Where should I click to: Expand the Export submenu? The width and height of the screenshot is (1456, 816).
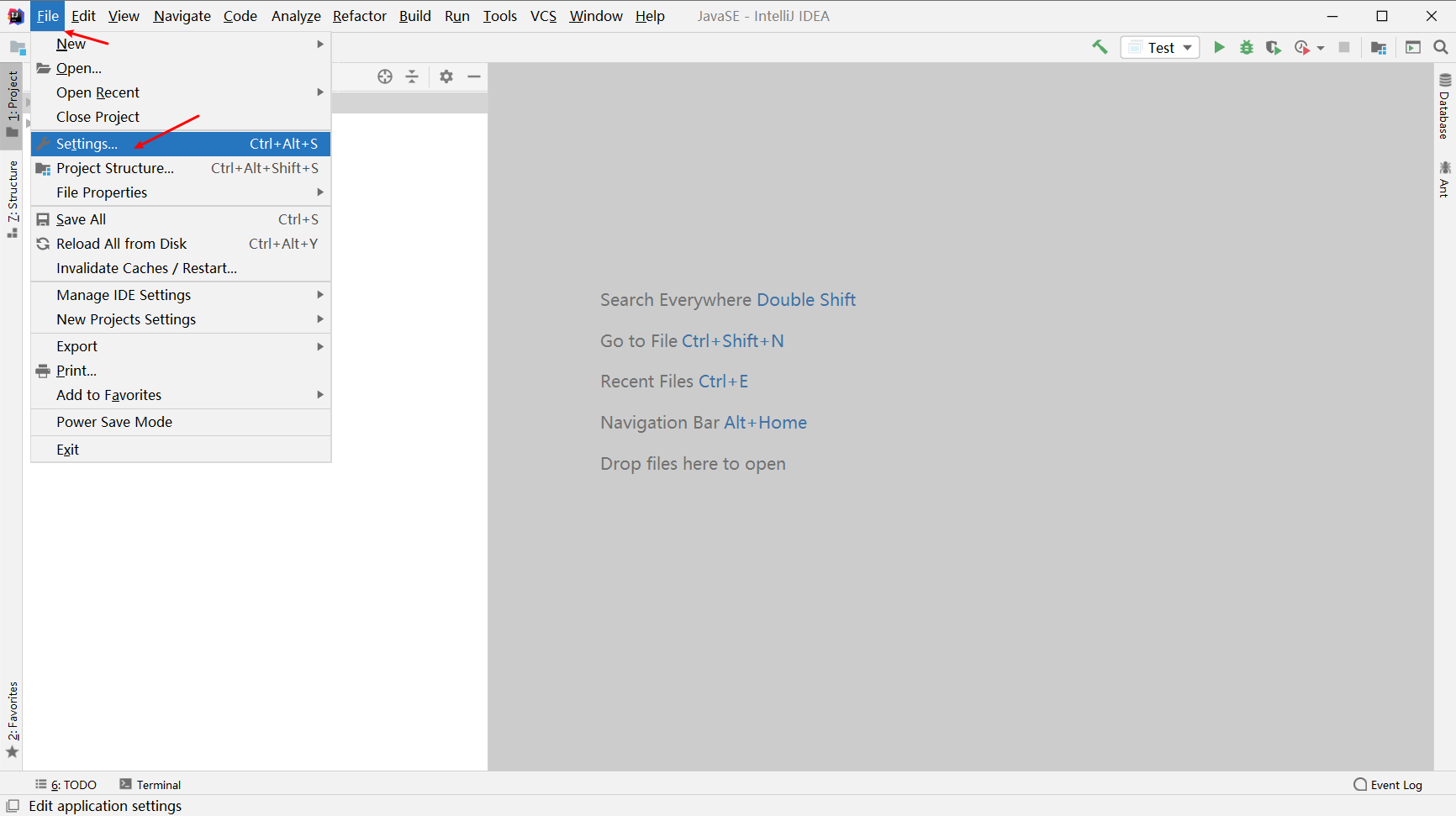click(181, 346)
